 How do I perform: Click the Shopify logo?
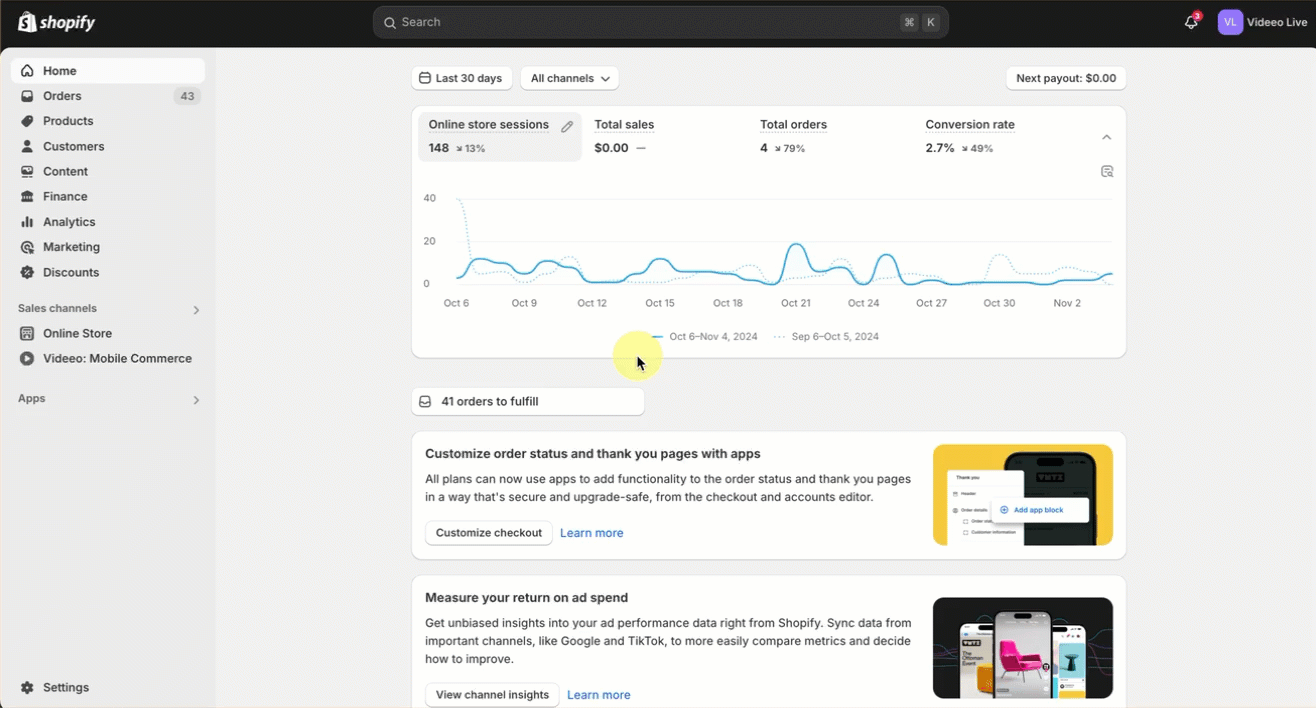coord(56,22)
